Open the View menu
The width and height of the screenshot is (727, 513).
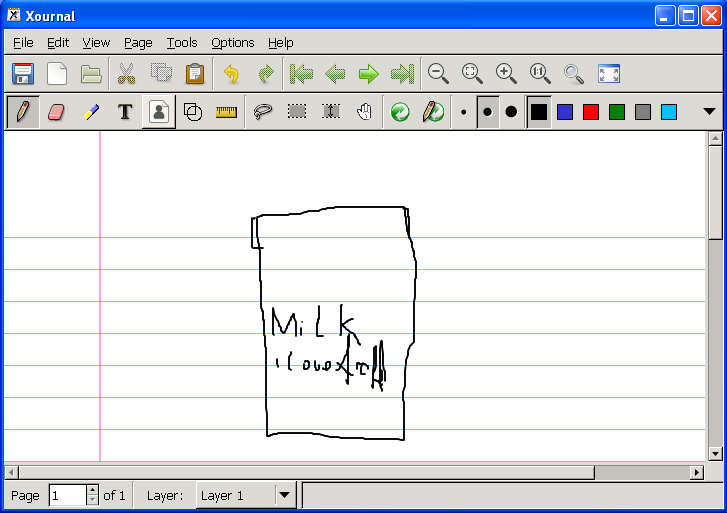(x=96, y=43)
